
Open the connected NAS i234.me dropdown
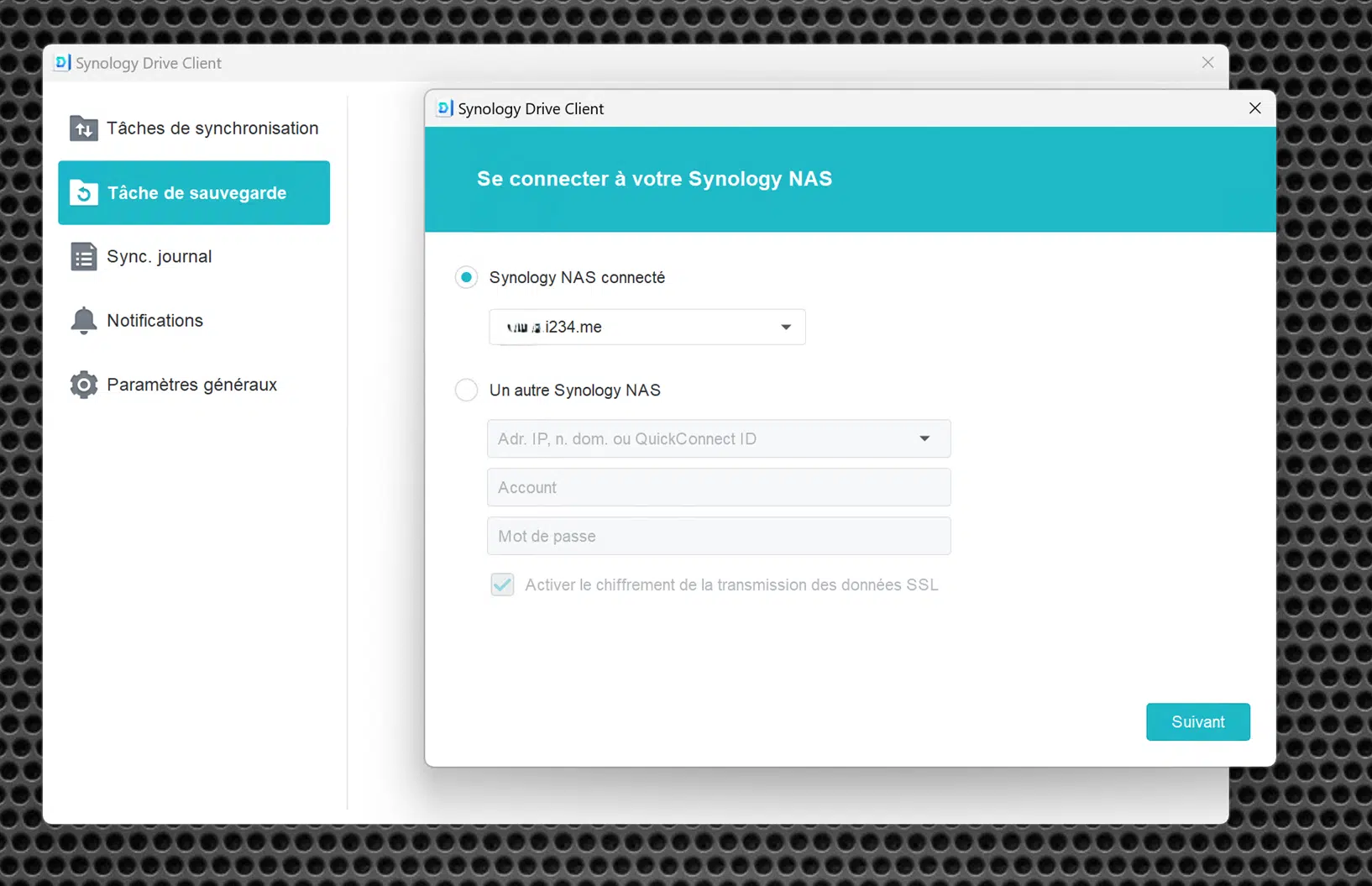click(647, 327)
